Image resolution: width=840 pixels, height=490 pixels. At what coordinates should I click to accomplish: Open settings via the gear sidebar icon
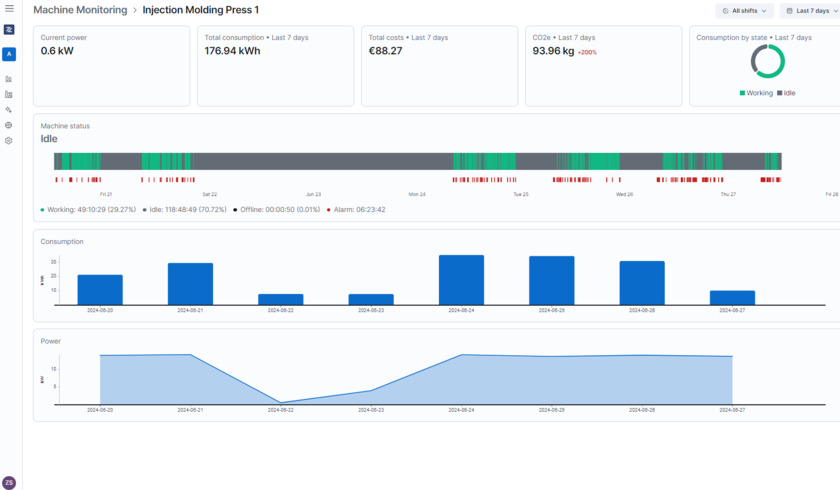[x=9, y=141]
